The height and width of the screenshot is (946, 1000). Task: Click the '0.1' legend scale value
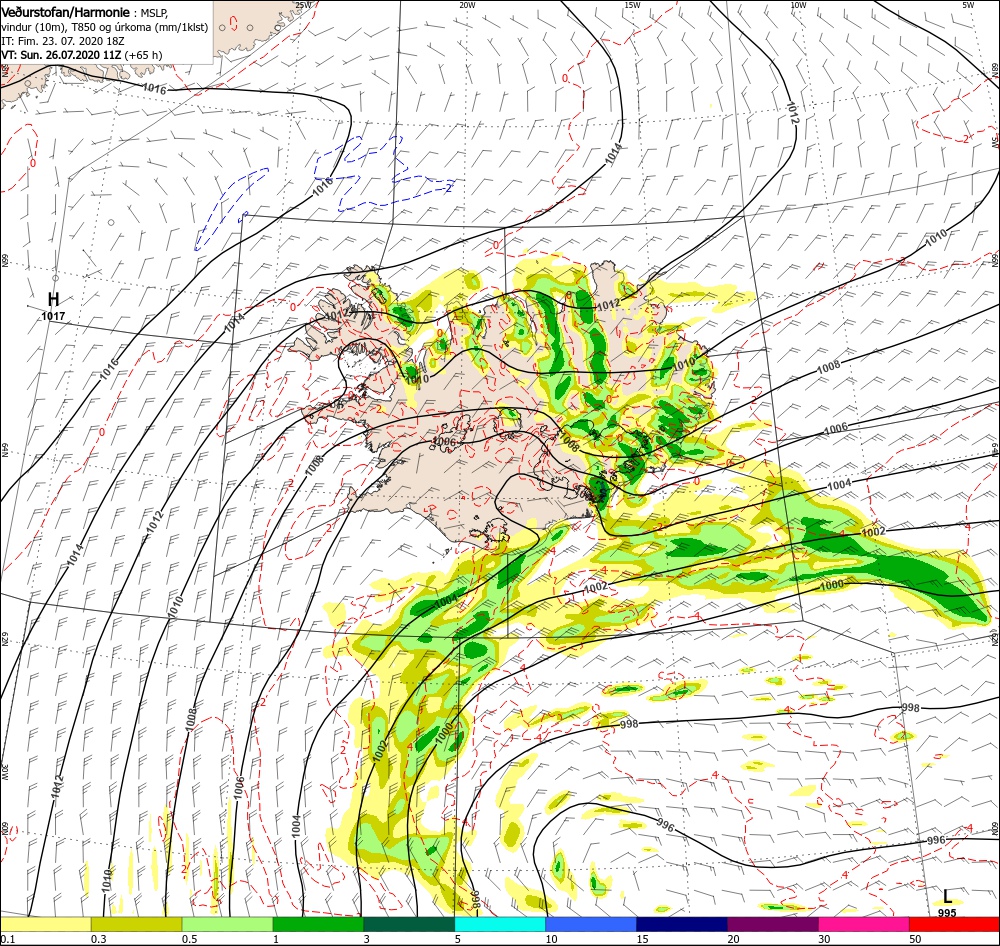(x=8, y=939)
